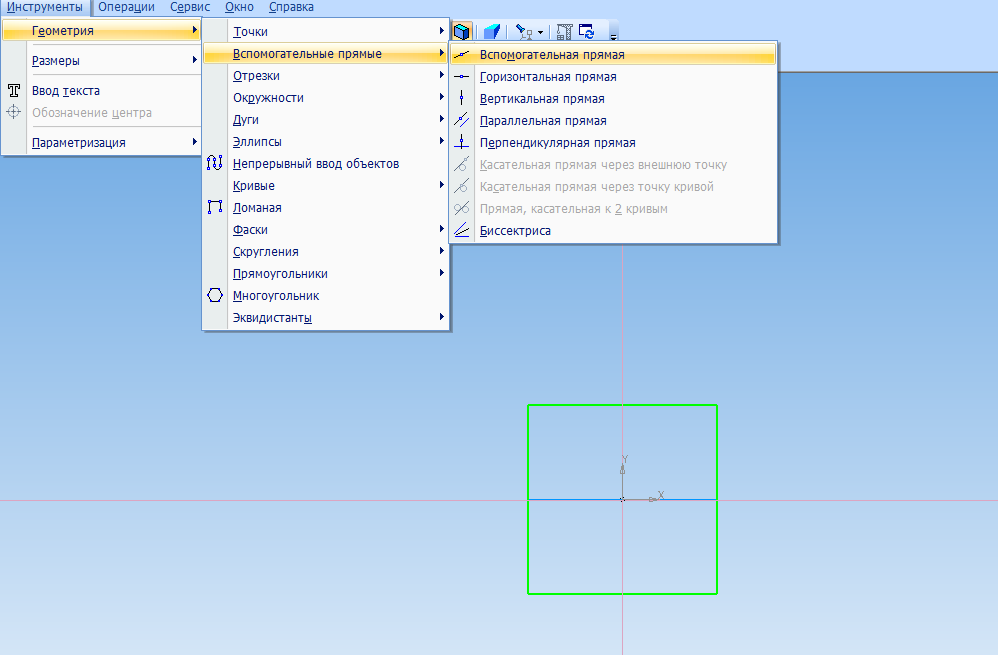998x655 pixels.
Task: Expand the Дуги submenu
Action: pyautogui.click(x=326, y=120)
